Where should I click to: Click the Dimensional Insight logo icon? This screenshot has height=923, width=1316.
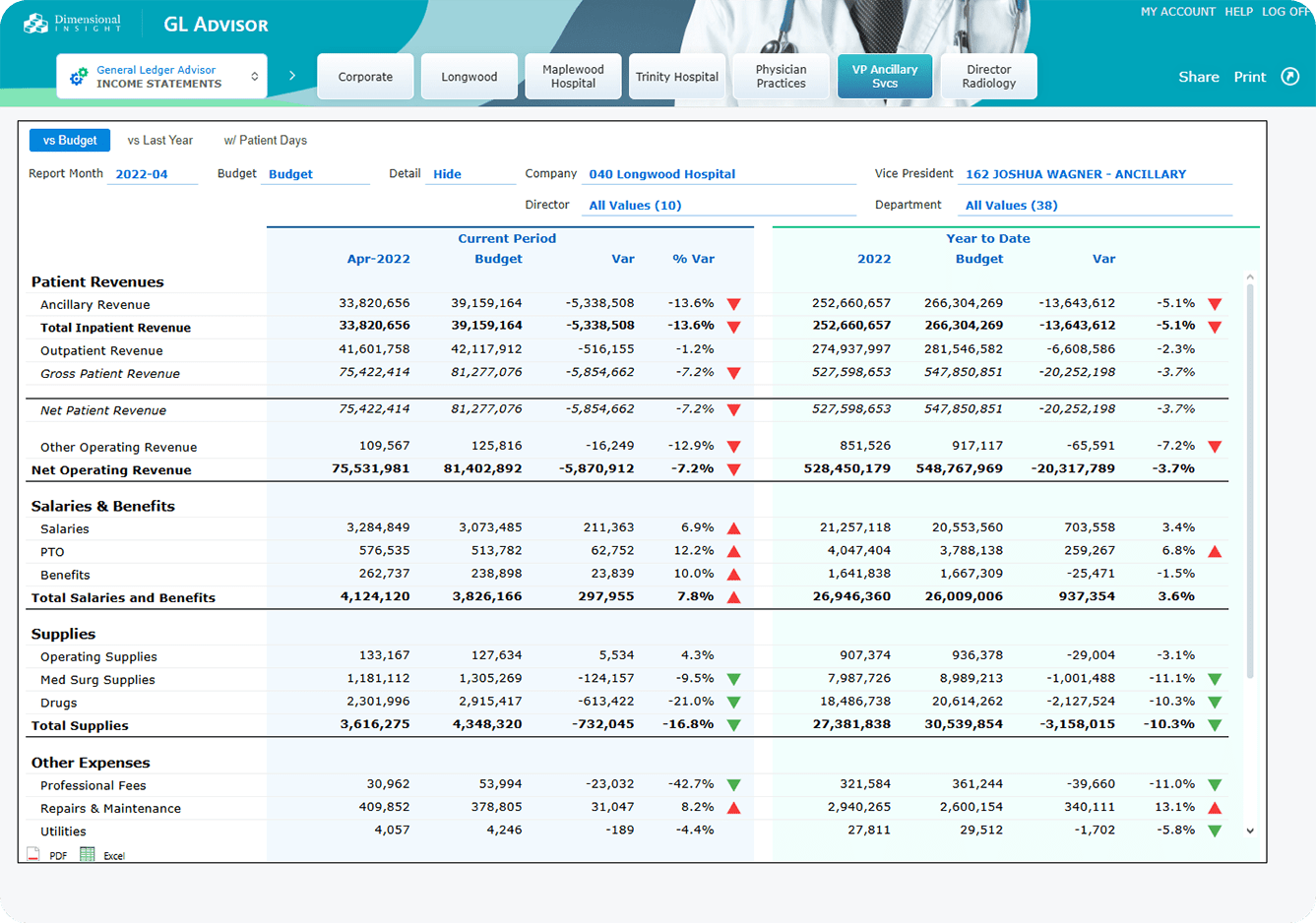[35, 23]
